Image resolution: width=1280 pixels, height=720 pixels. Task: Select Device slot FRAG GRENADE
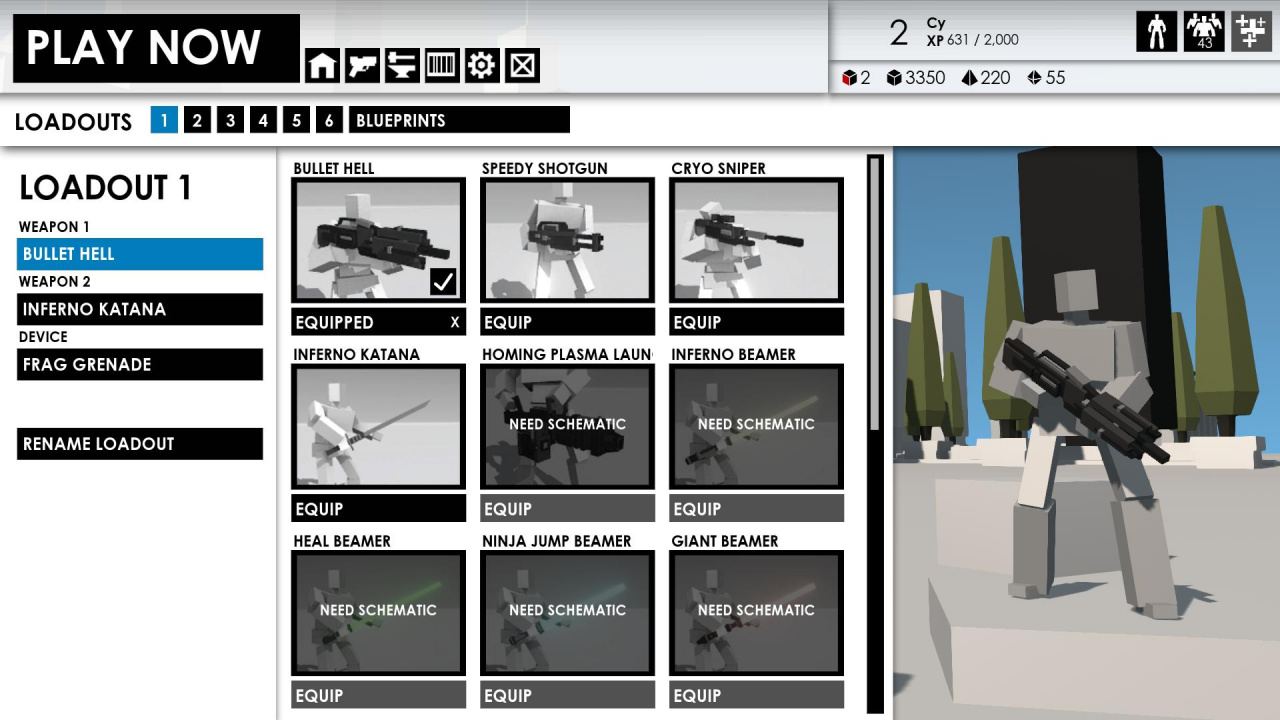tap(140, 364)
